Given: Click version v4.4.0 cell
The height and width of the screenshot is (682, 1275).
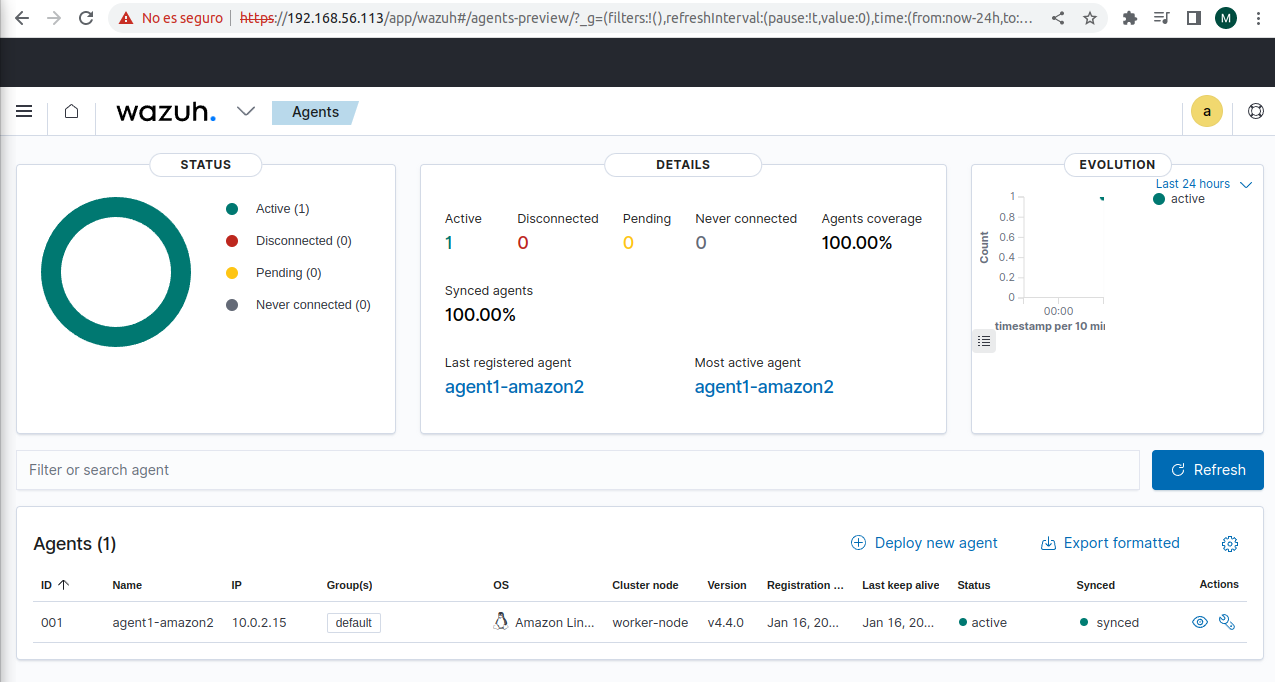Looking at the screenshot, I should pos(726,623).
